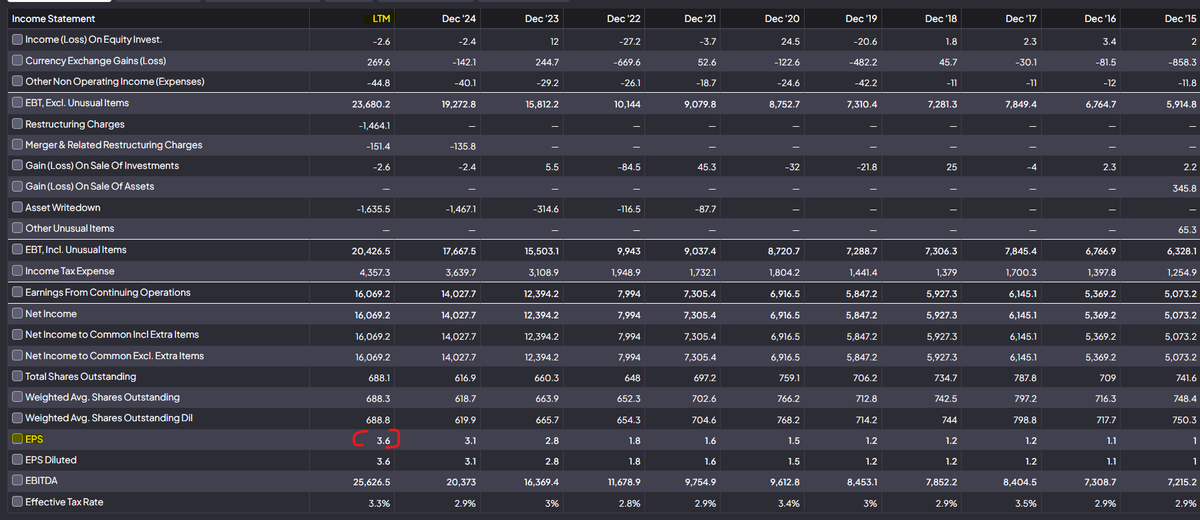The width and height of the screenshot is (1200, 520).
Task: Click the LTM column header
Action: click(381, 19)
